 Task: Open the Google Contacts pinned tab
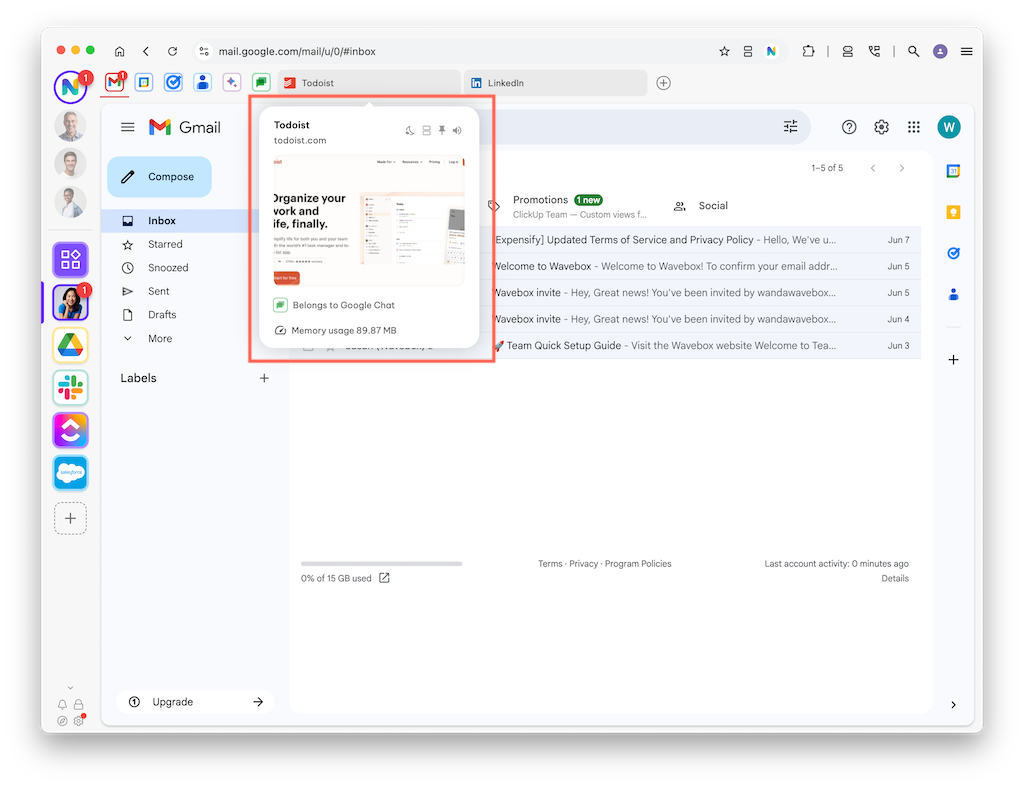202,82
